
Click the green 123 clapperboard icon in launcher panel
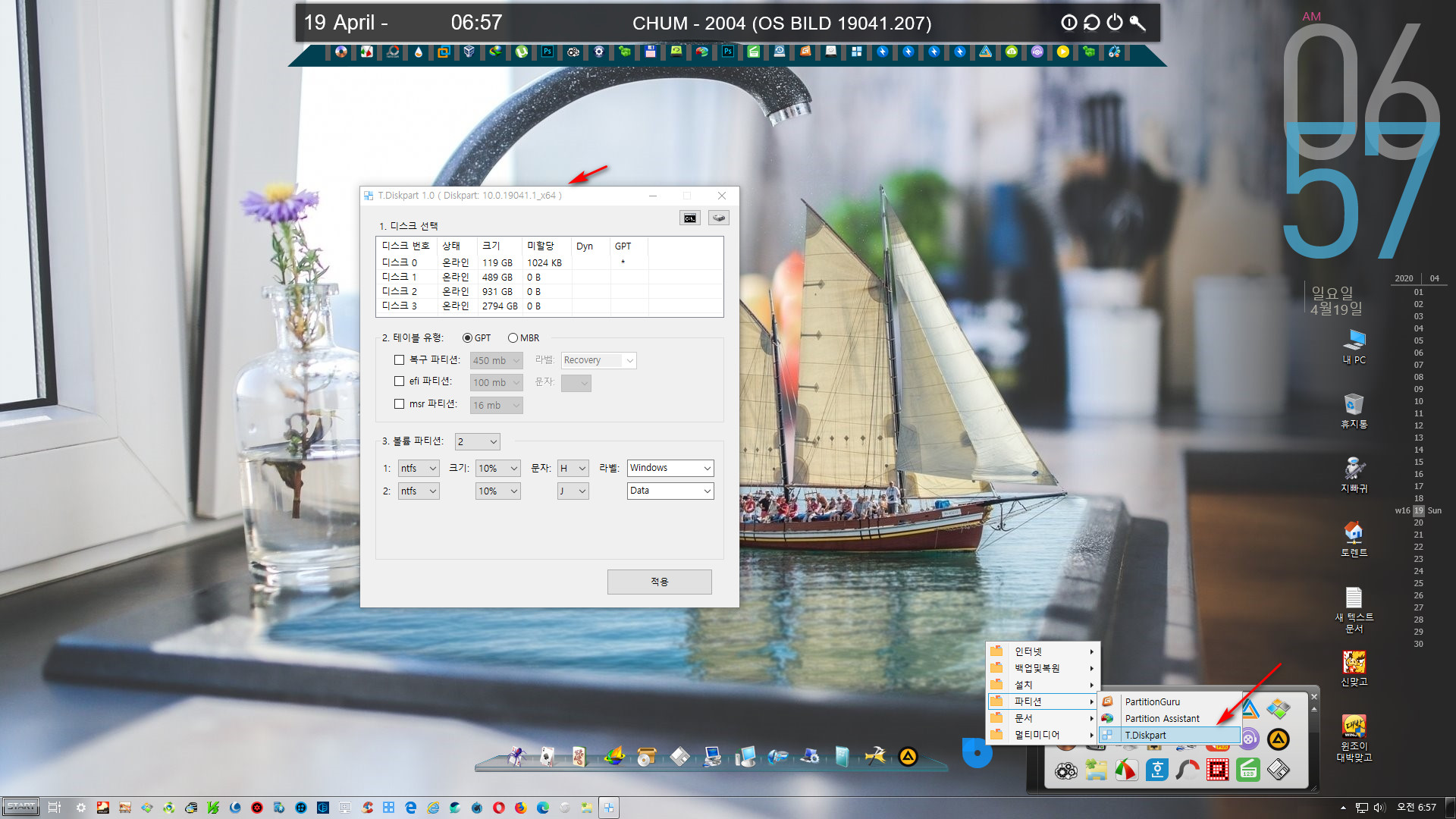coord(1248,770)
